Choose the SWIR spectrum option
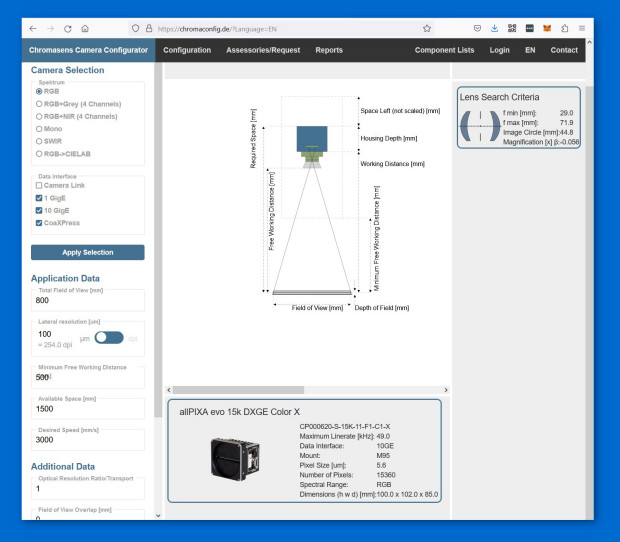620x542 pixels. [39, 141]
